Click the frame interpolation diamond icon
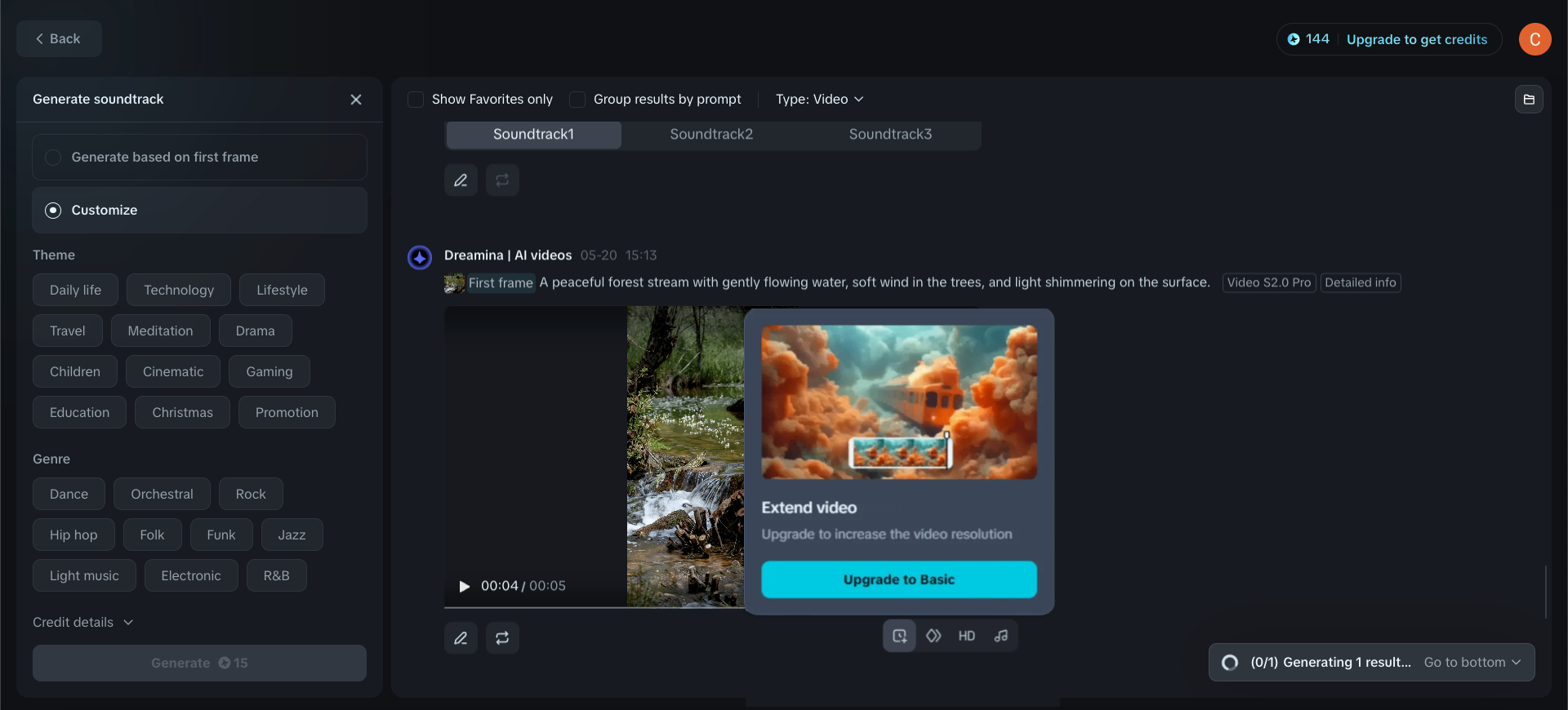This screenshot has height=710, width=1568. 933,636
